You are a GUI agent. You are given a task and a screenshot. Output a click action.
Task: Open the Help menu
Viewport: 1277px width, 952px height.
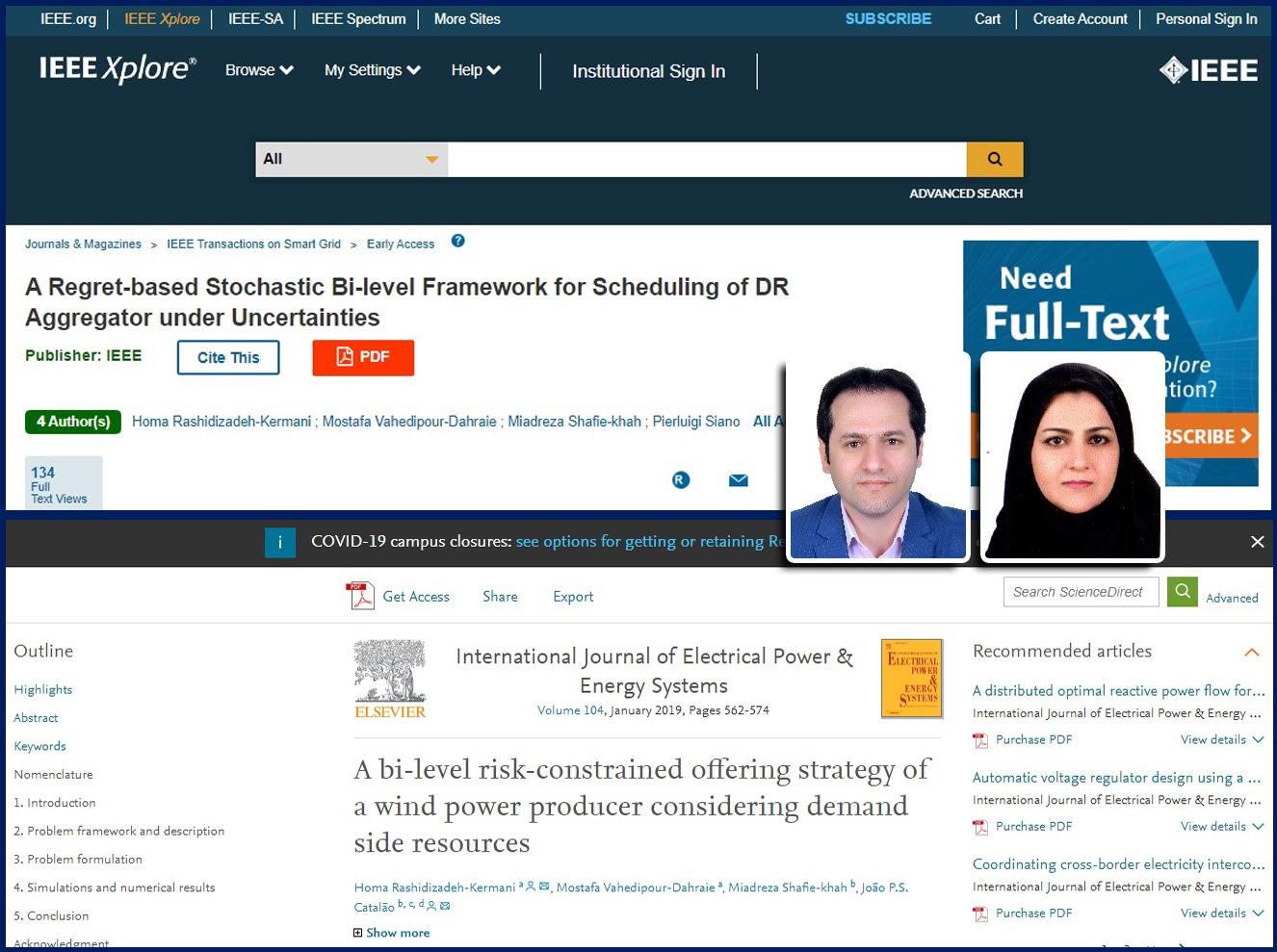coord(476,70)
